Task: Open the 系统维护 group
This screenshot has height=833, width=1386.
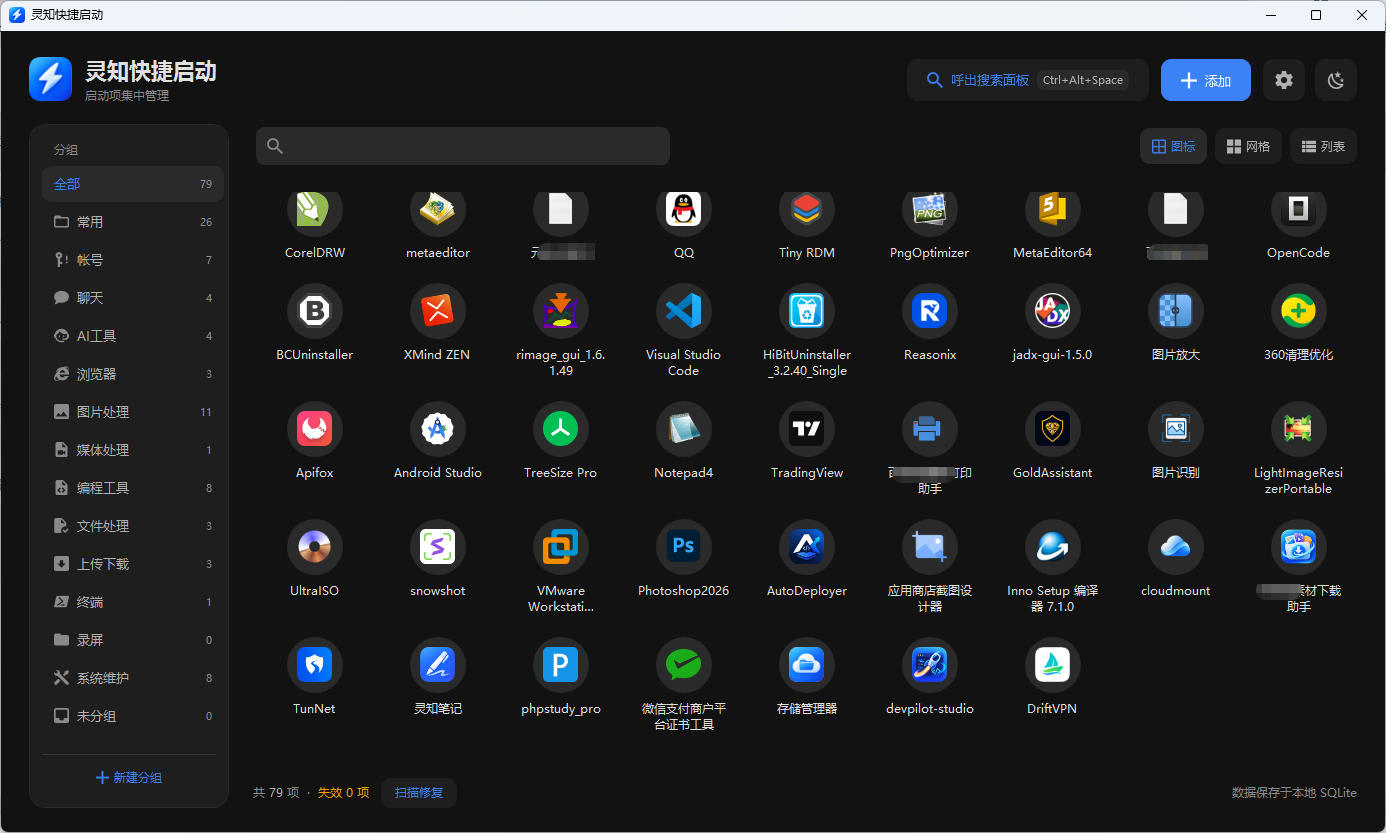Action: pos(133,678)
